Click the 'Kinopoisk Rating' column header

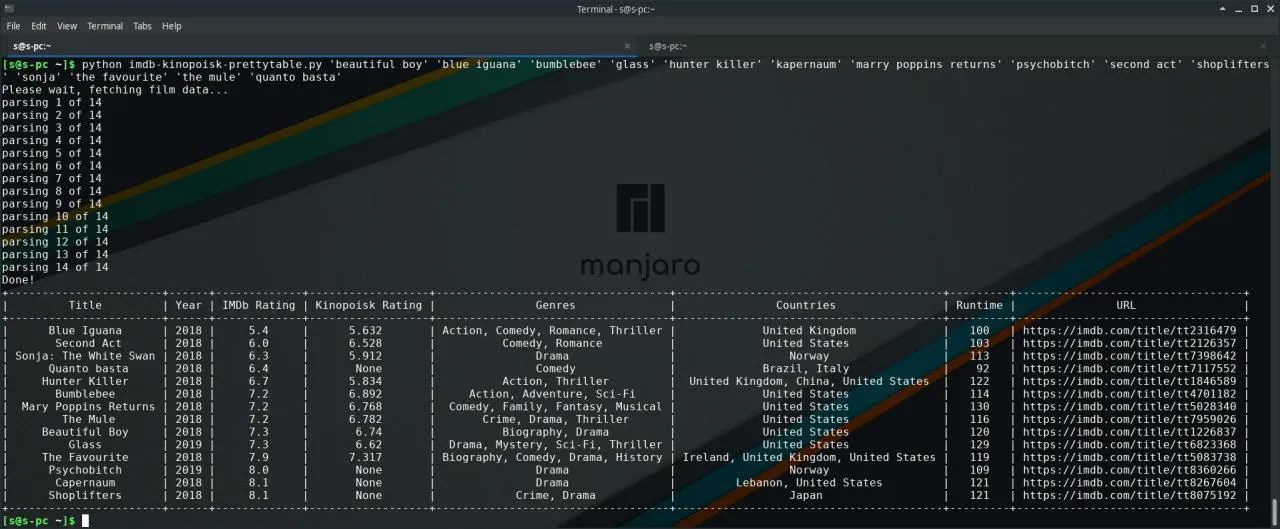pyautogui.click(x=368, y=306)
